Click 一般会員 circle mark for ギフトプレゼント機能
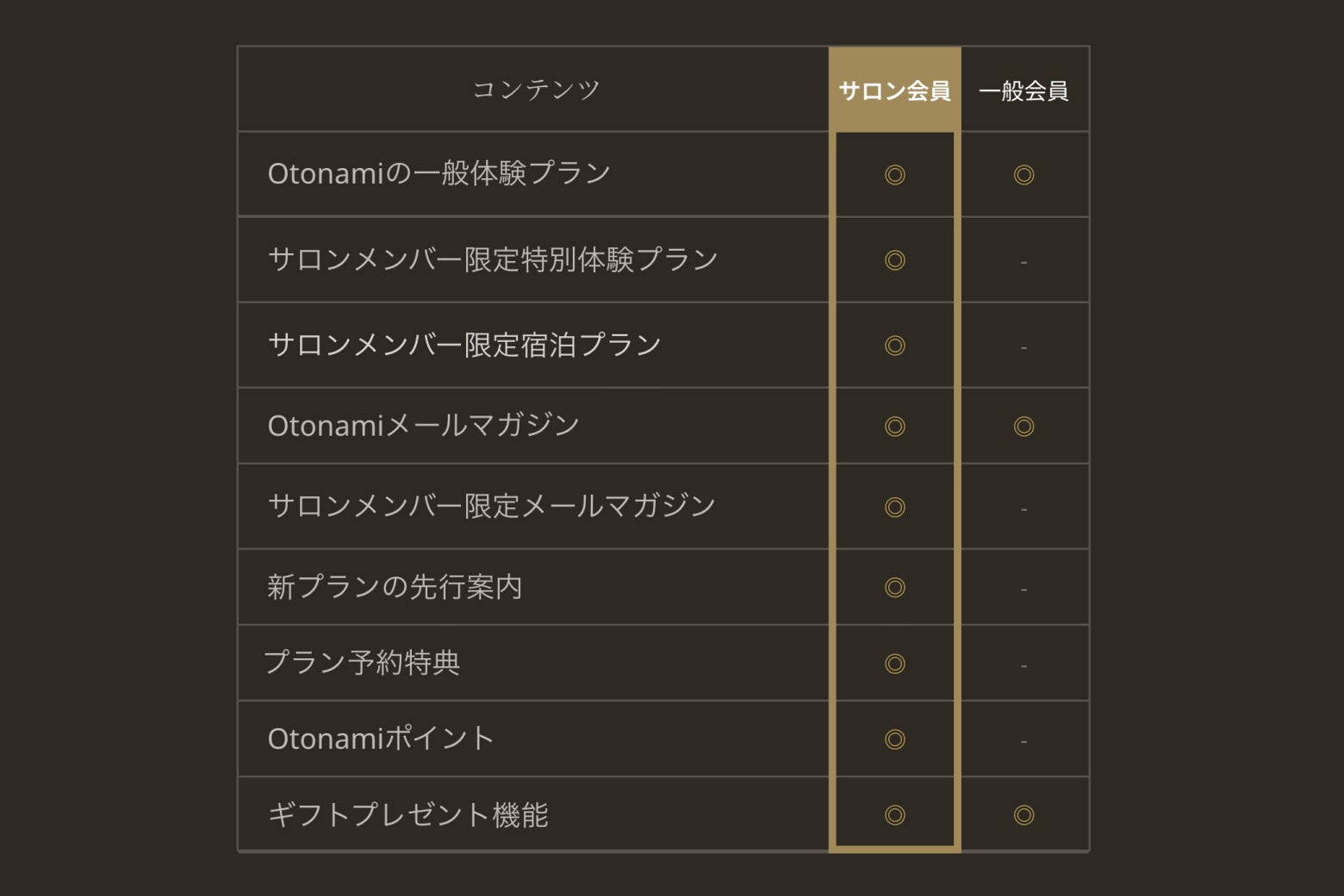This screenshot has height=896, width=1344. tap(1024, 815)
